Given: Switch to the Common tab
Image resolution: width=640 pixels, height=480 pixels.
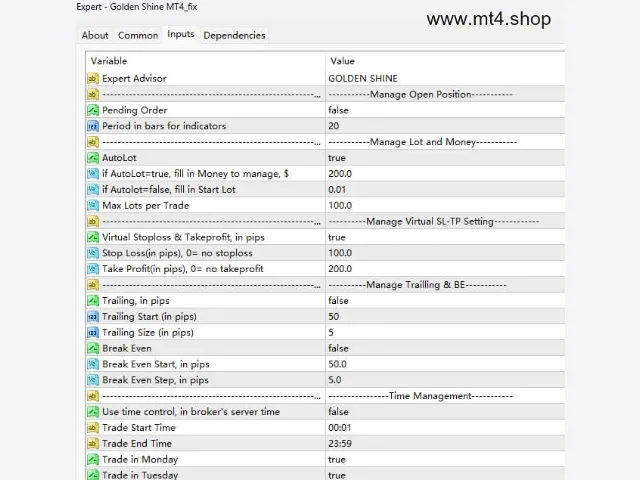Looking at the screenshot, I should click(138, 36).
